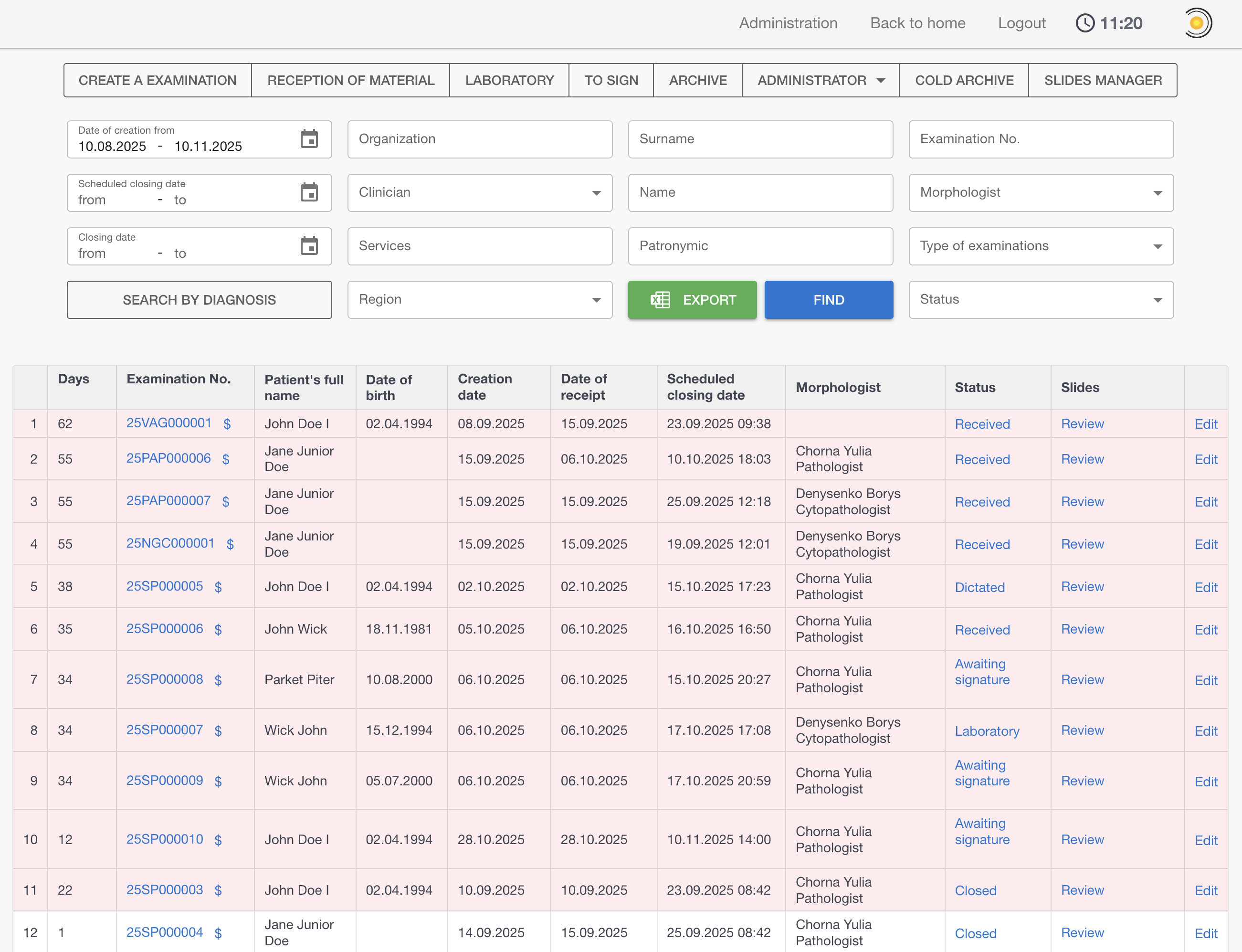
Task: Expand the Morphologist dropdown
Action: (1158, 193)
